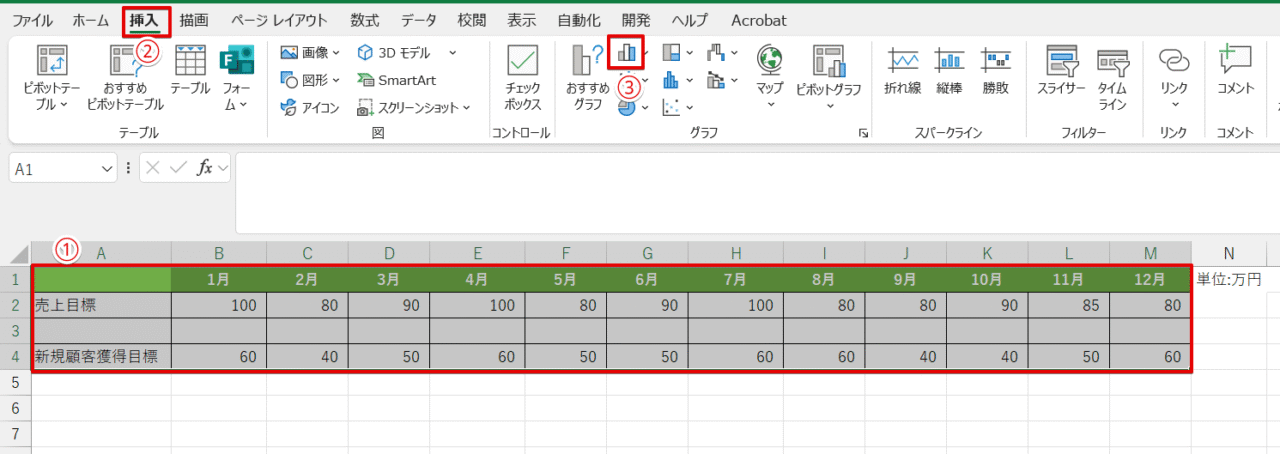Switch to the Data (データ) tab
This screenshot has height=454, width=1280.
418,20
